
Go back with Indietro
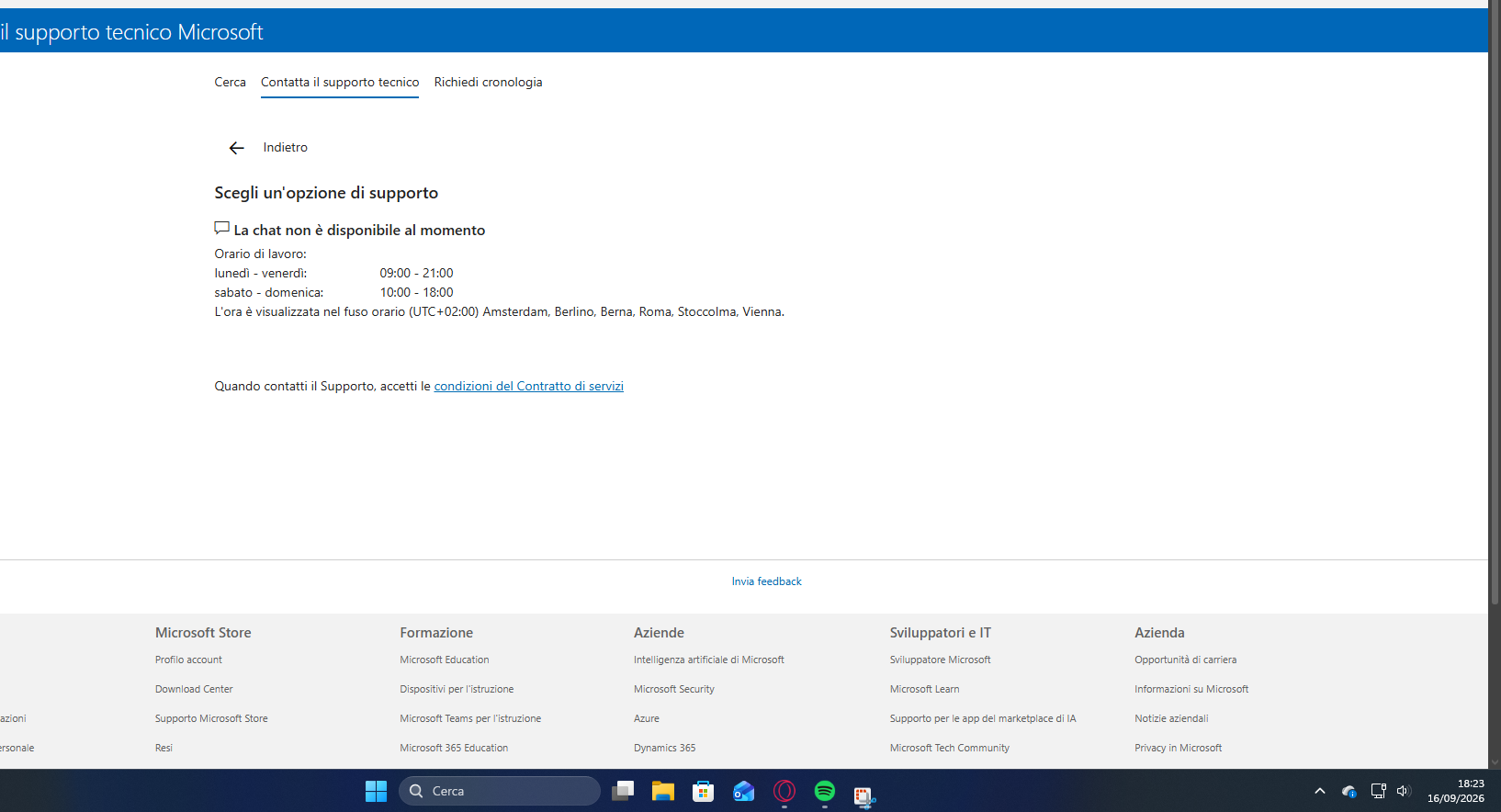pos(286,147)
